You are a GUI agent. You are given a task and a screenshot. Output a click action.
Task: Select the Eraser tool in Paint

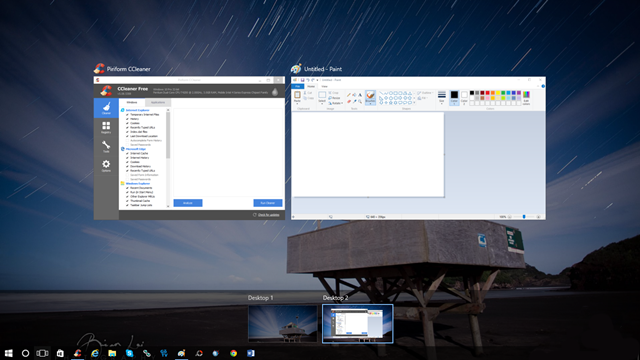(349, 101)
